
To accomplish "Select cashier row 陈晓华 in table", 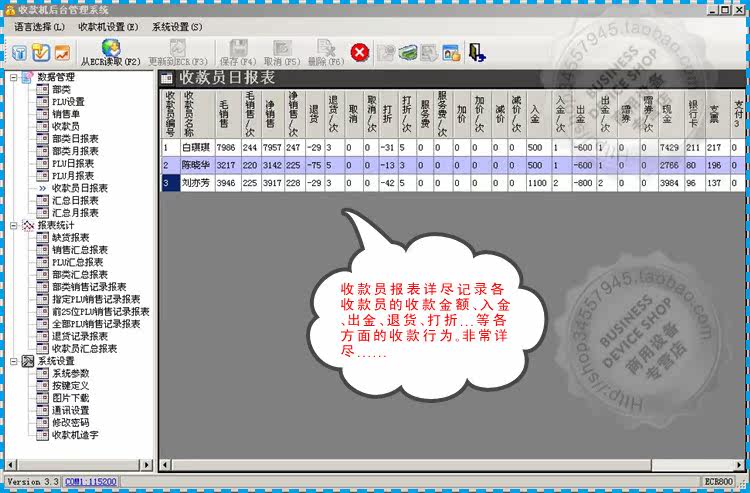I will click(x=452, y=165).
